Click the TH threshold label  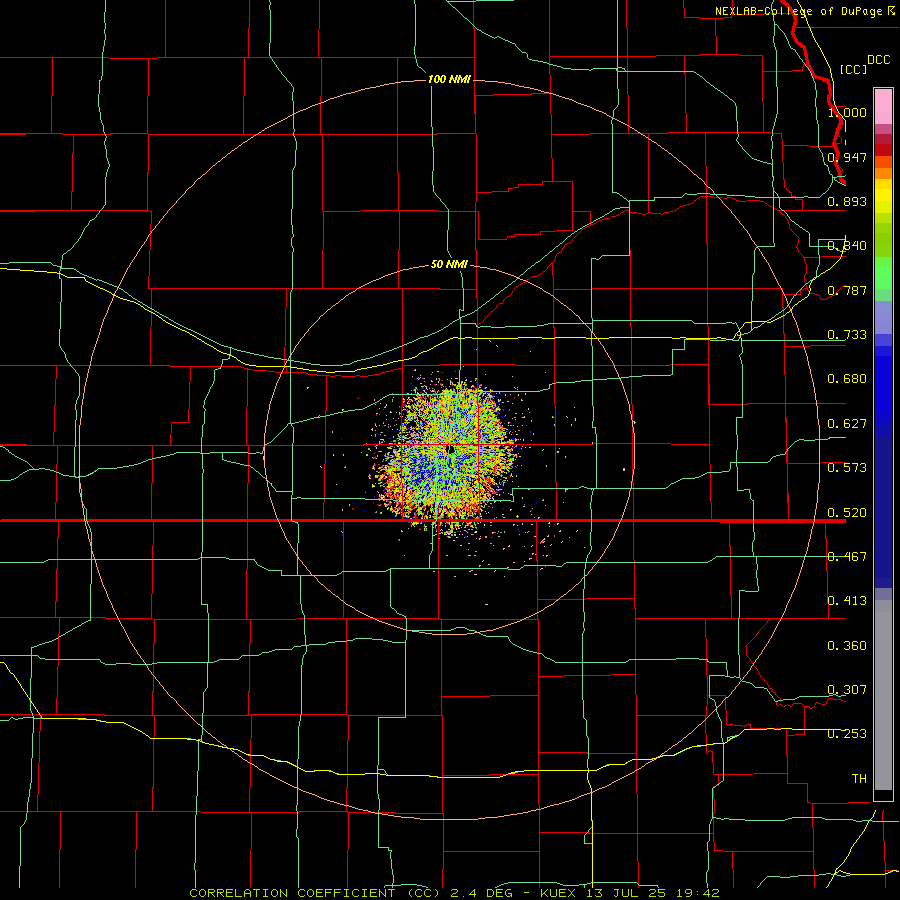click(859, 779)
